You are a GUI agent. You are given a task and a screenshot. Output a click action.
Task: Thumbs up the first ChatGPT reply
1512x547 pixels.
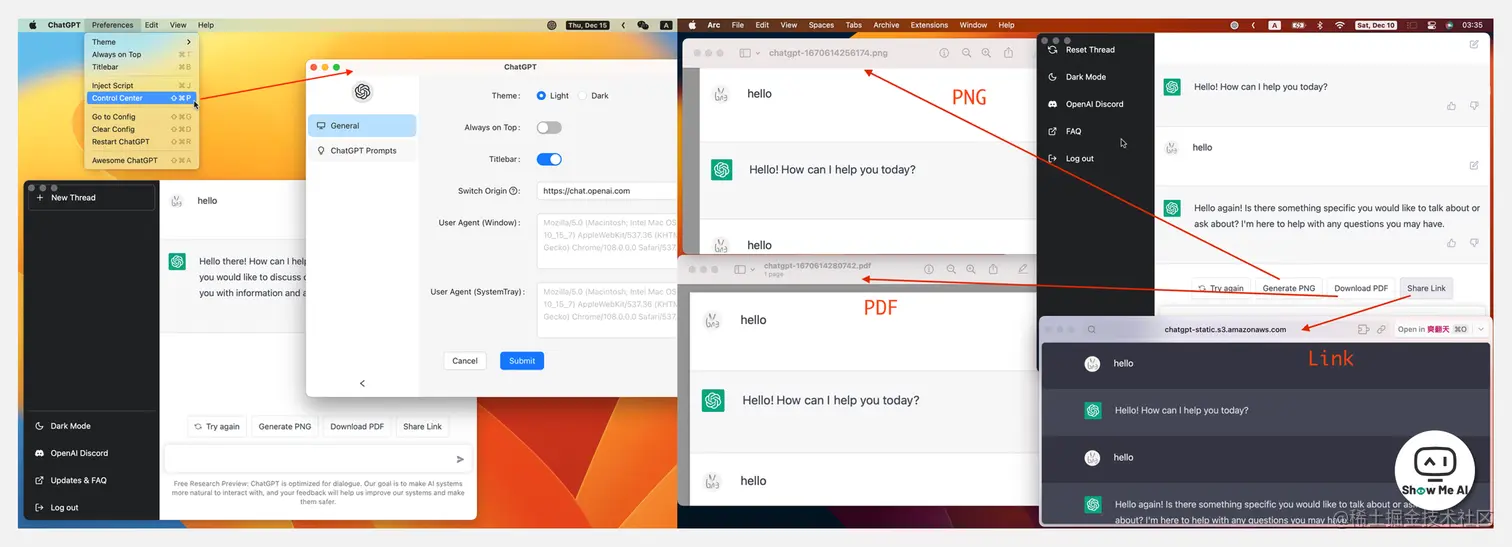(1451, 106)
